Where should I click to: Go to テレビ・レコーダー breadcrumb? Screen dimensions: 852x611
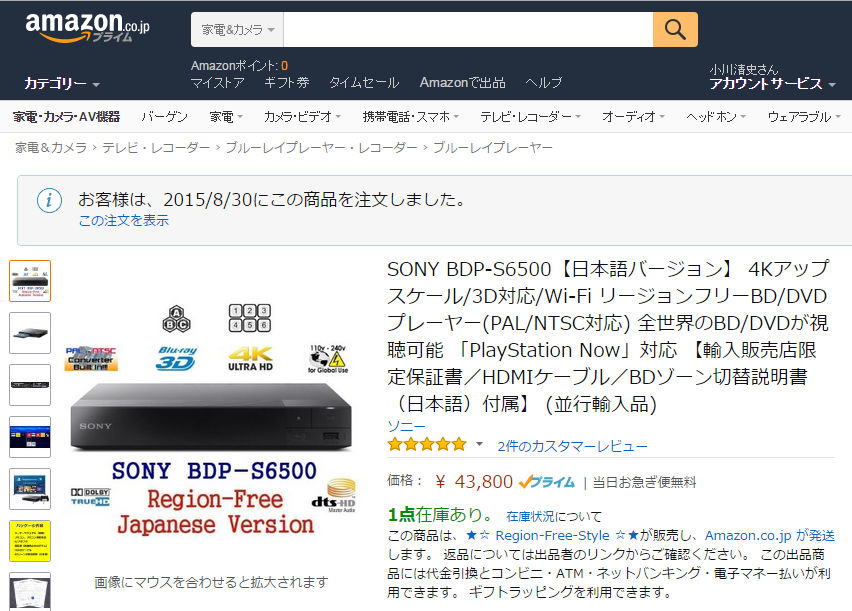pyautogui.click(x=156, y=147)
